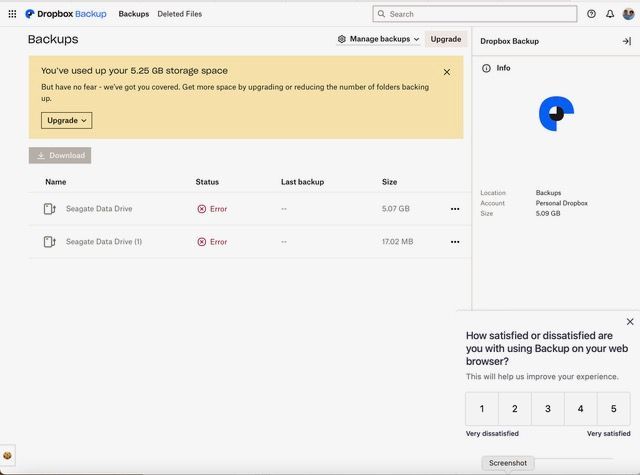The height and width of the screenshot is (475, 640).
Task: Click the 5.07 GB size value
Action: [396, 209]
